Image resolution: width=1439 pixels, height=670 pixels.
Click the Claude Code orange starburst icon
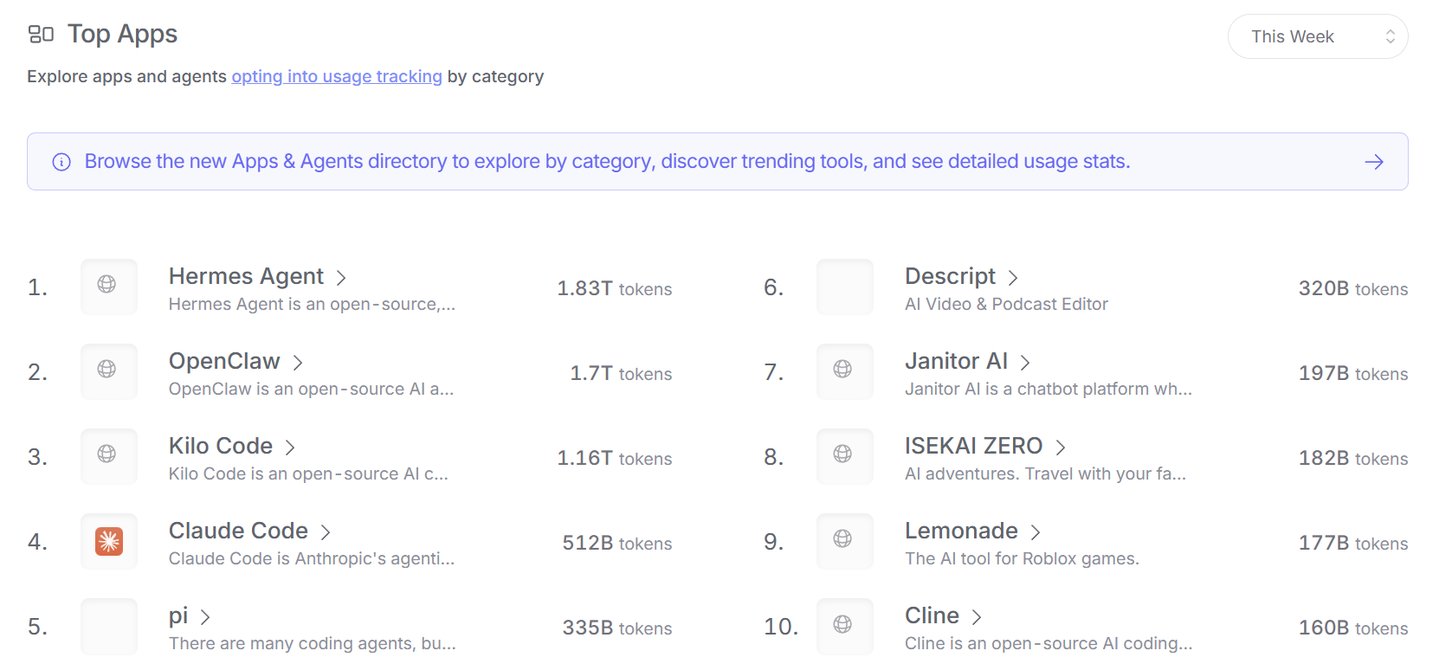(109, 542)
